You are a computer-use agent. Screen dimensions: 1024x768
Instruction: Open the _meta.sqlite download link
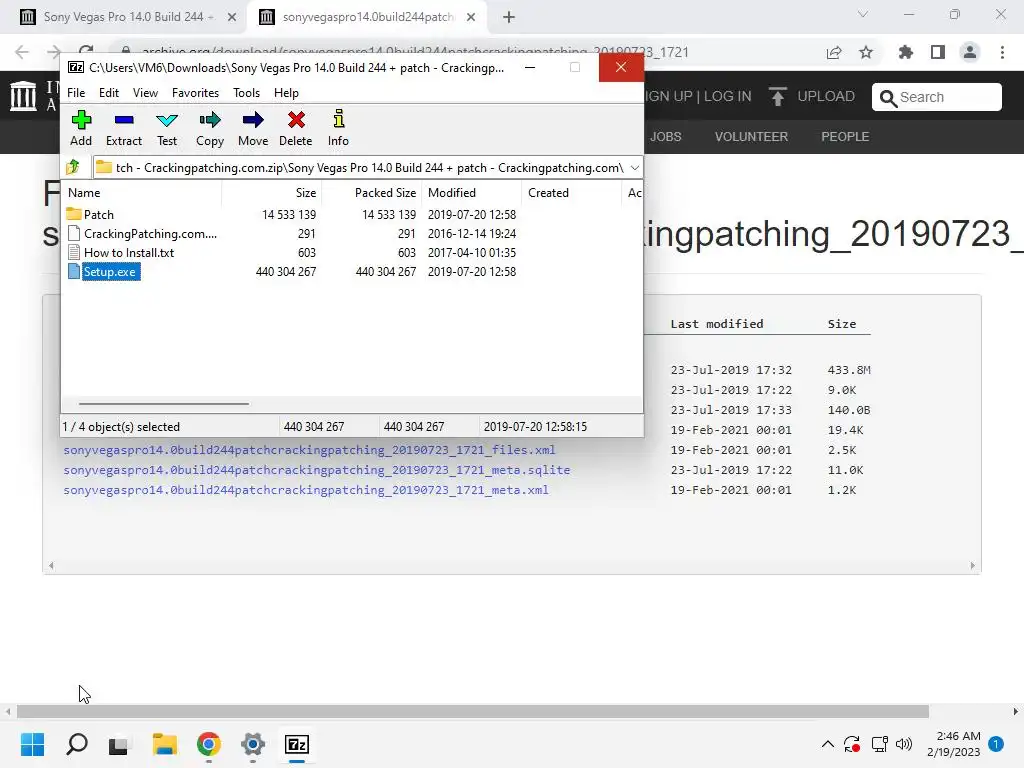pyautogui.click(x=317, y=470)
